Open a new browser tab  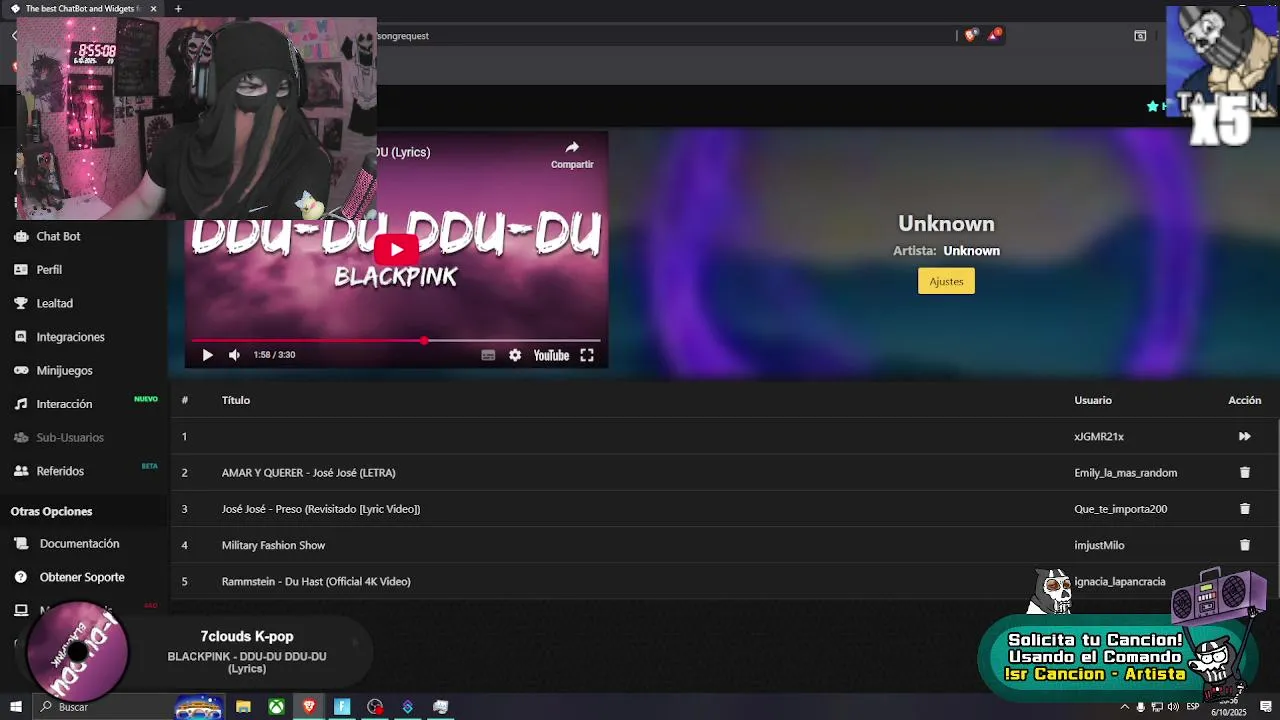tap(178, 9)
